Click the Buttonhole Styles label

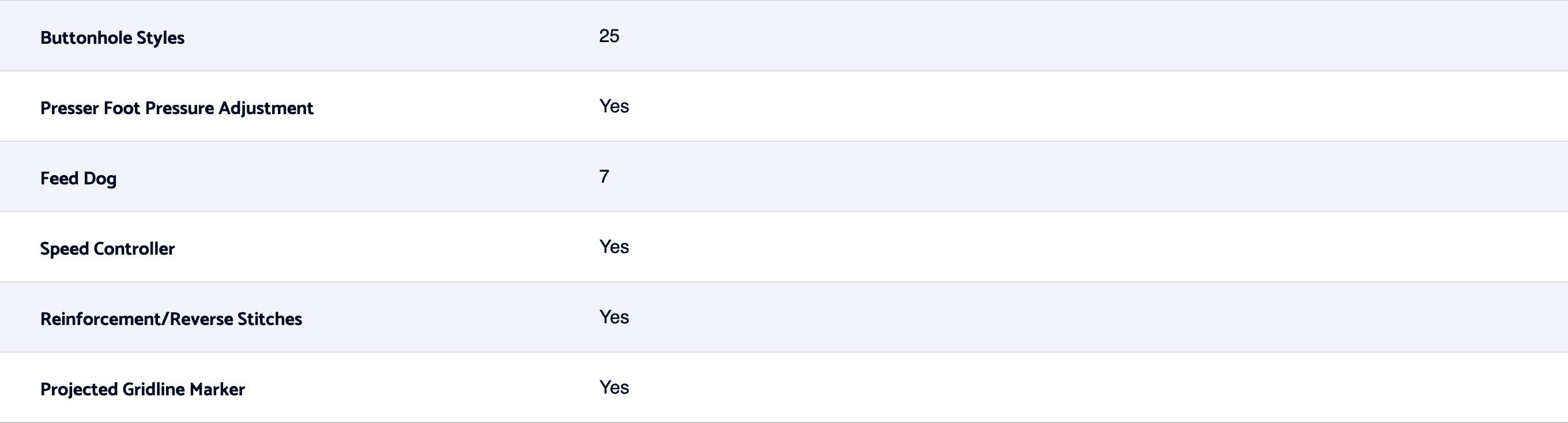[112, 37]
